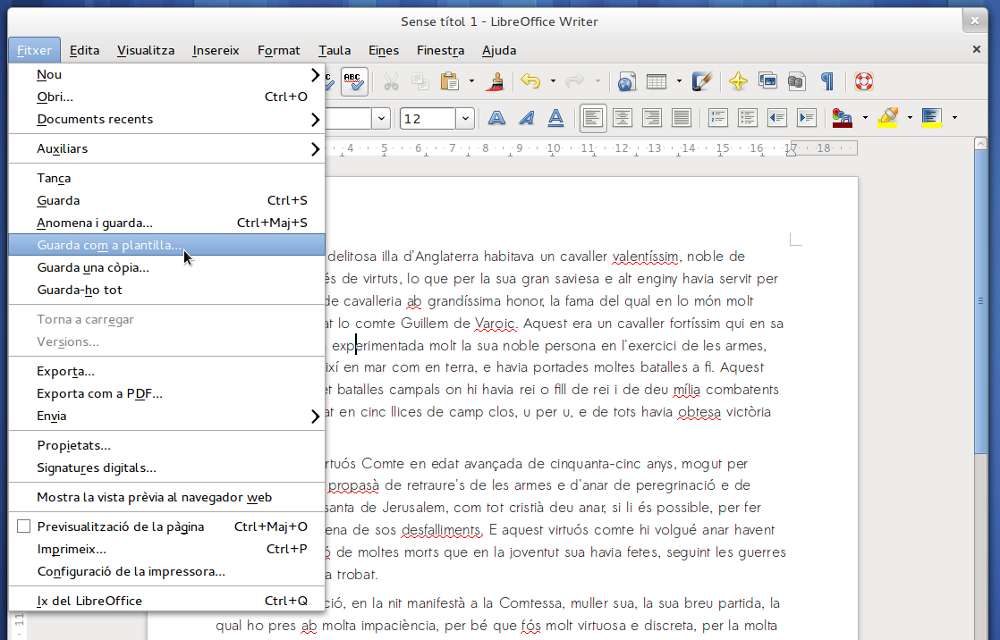
Task: Toggle automatic spell checking ABC icon
Action: [354, 82]
